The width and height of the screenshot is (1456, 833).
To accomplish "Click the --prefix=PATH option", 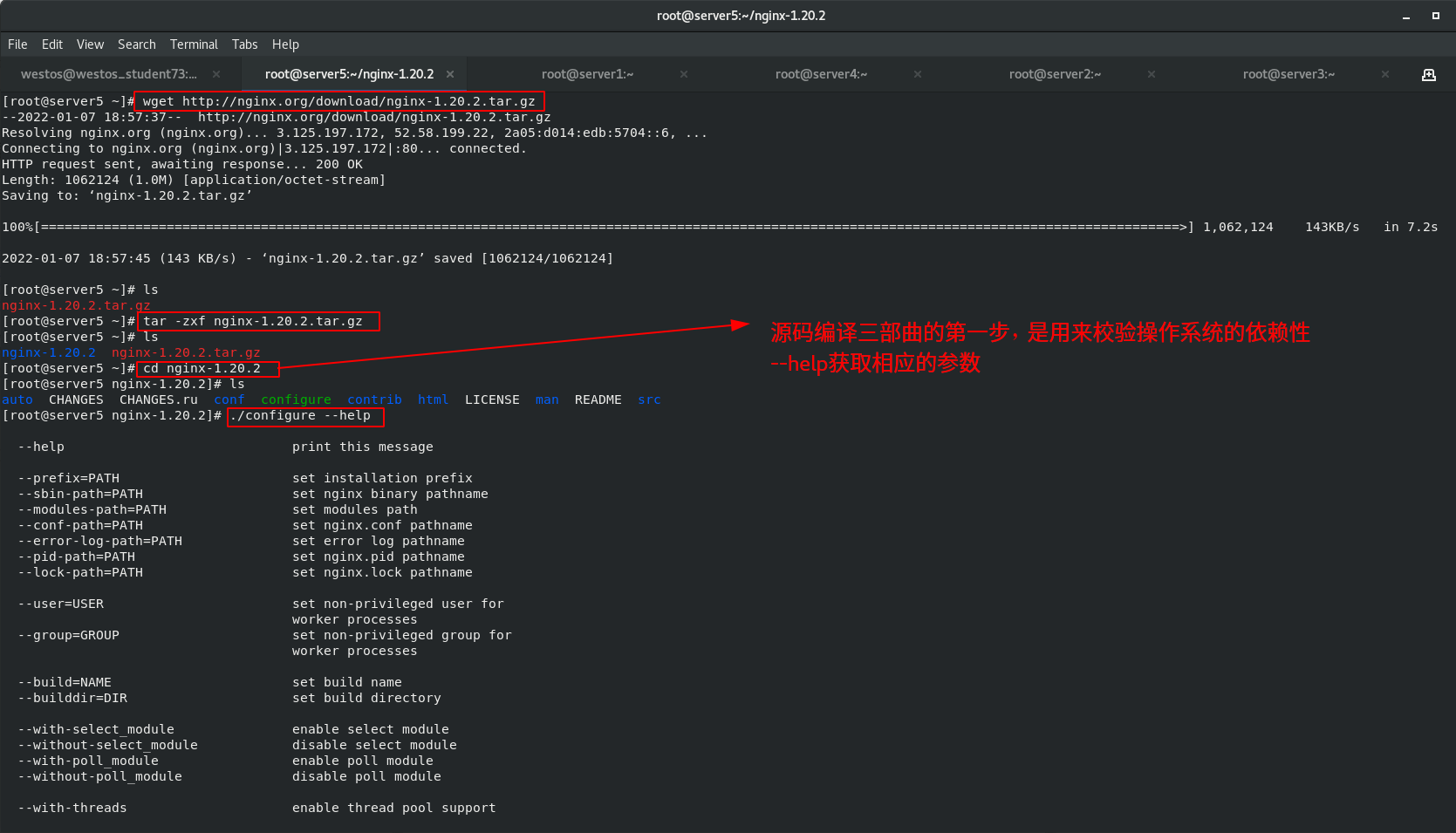I will coord(68,478).
